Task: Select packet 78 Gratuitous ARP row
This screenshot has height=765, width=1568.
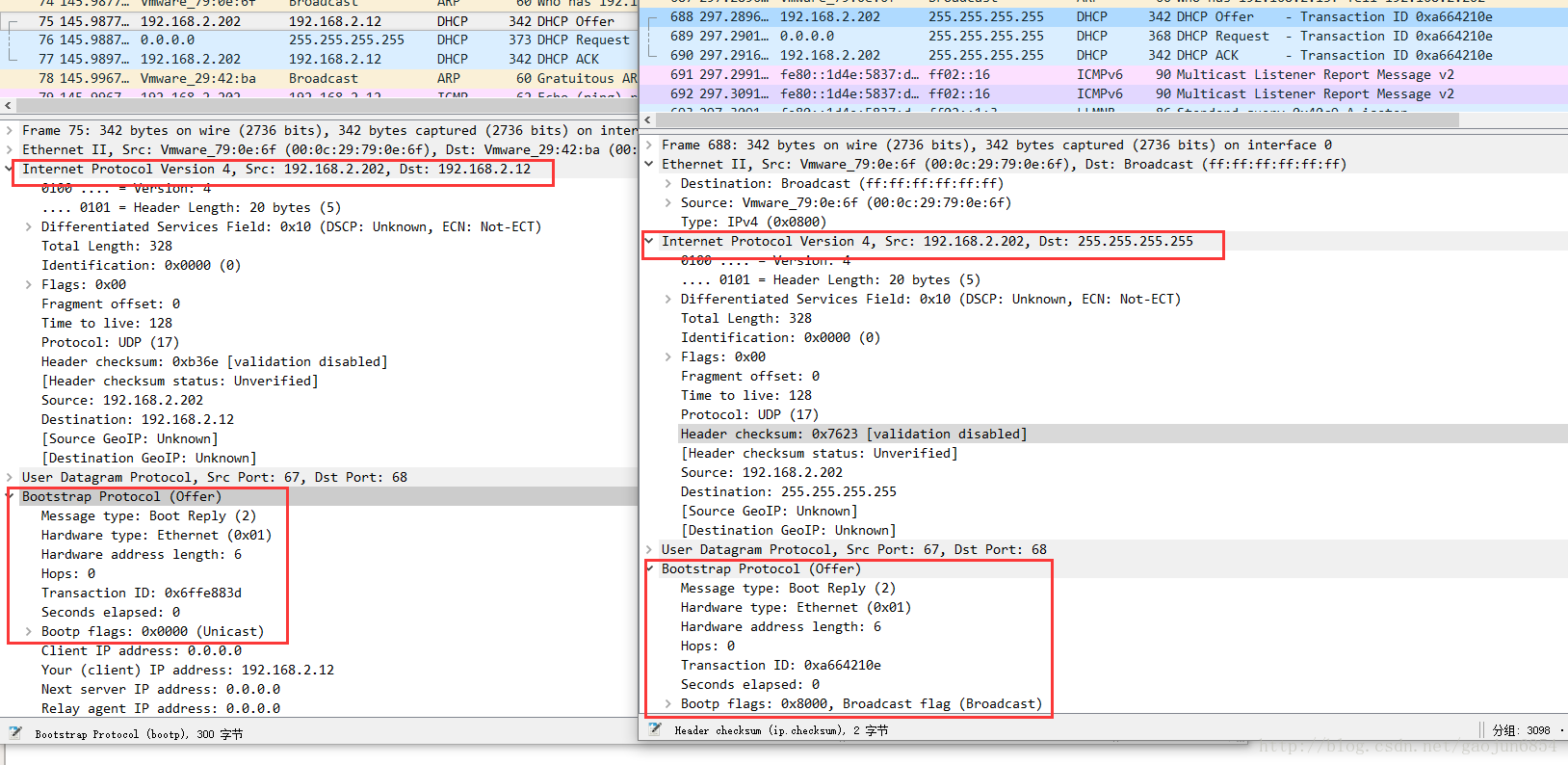Action: (319, 78)
